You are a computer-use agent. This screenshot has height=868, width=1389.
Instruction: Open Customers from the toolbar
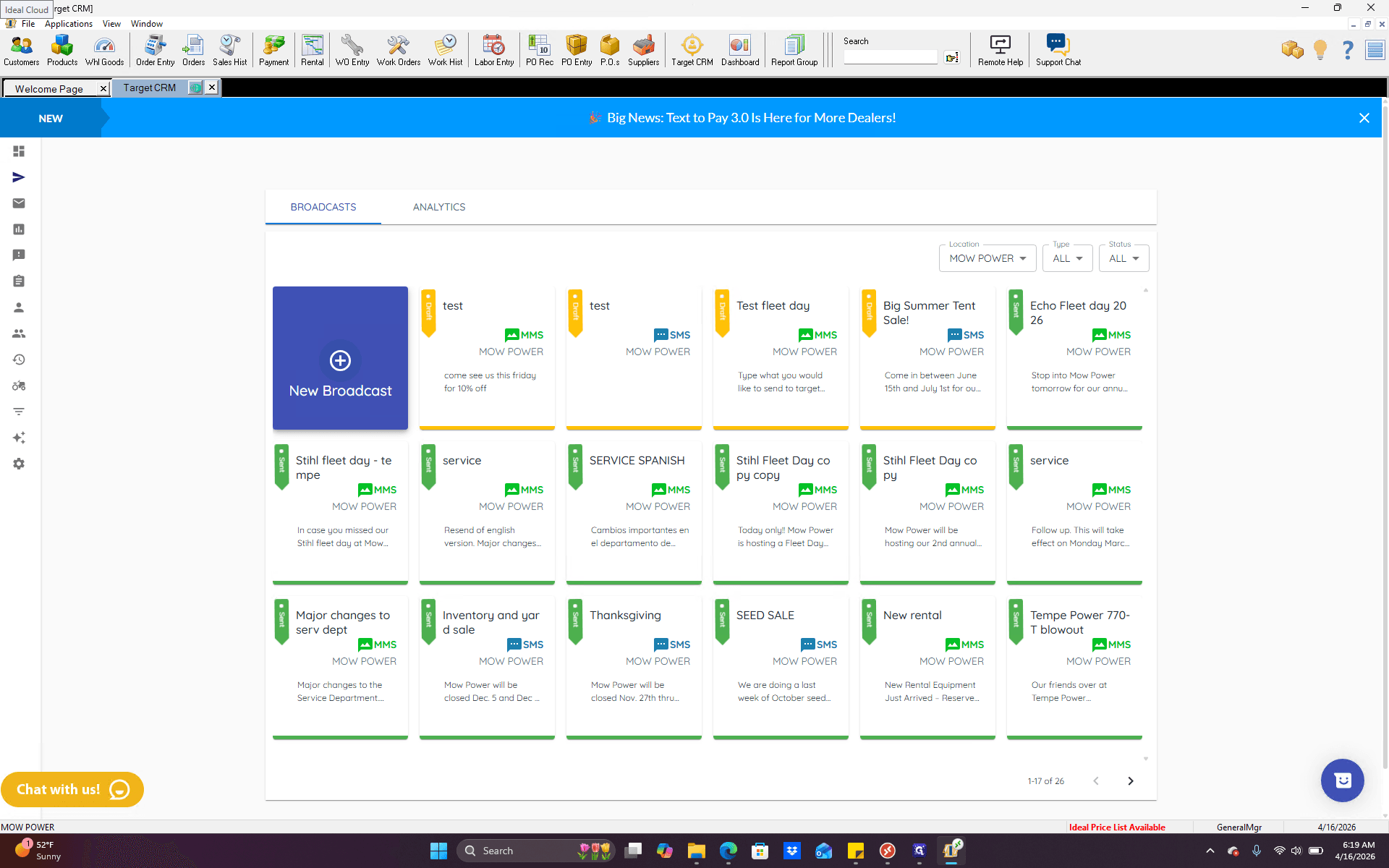pos(22,50)
